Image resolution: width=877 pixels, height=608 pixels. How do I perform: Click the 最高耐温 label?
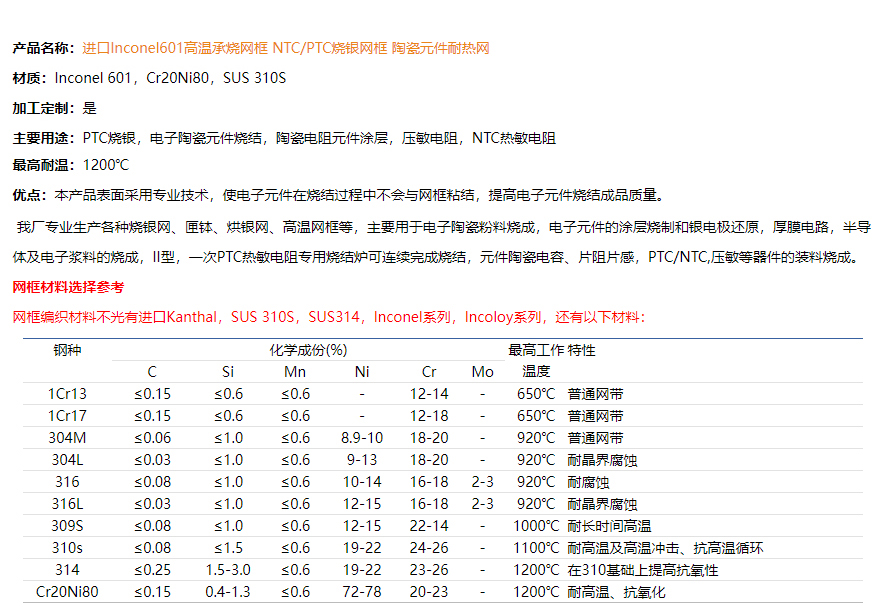point(42,165)
